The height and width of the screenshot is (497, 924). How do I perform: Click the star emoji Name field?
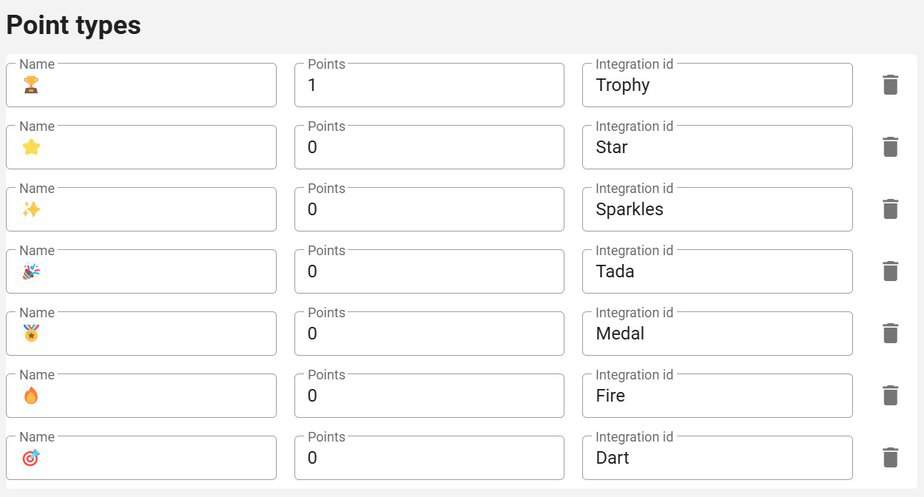141,147
